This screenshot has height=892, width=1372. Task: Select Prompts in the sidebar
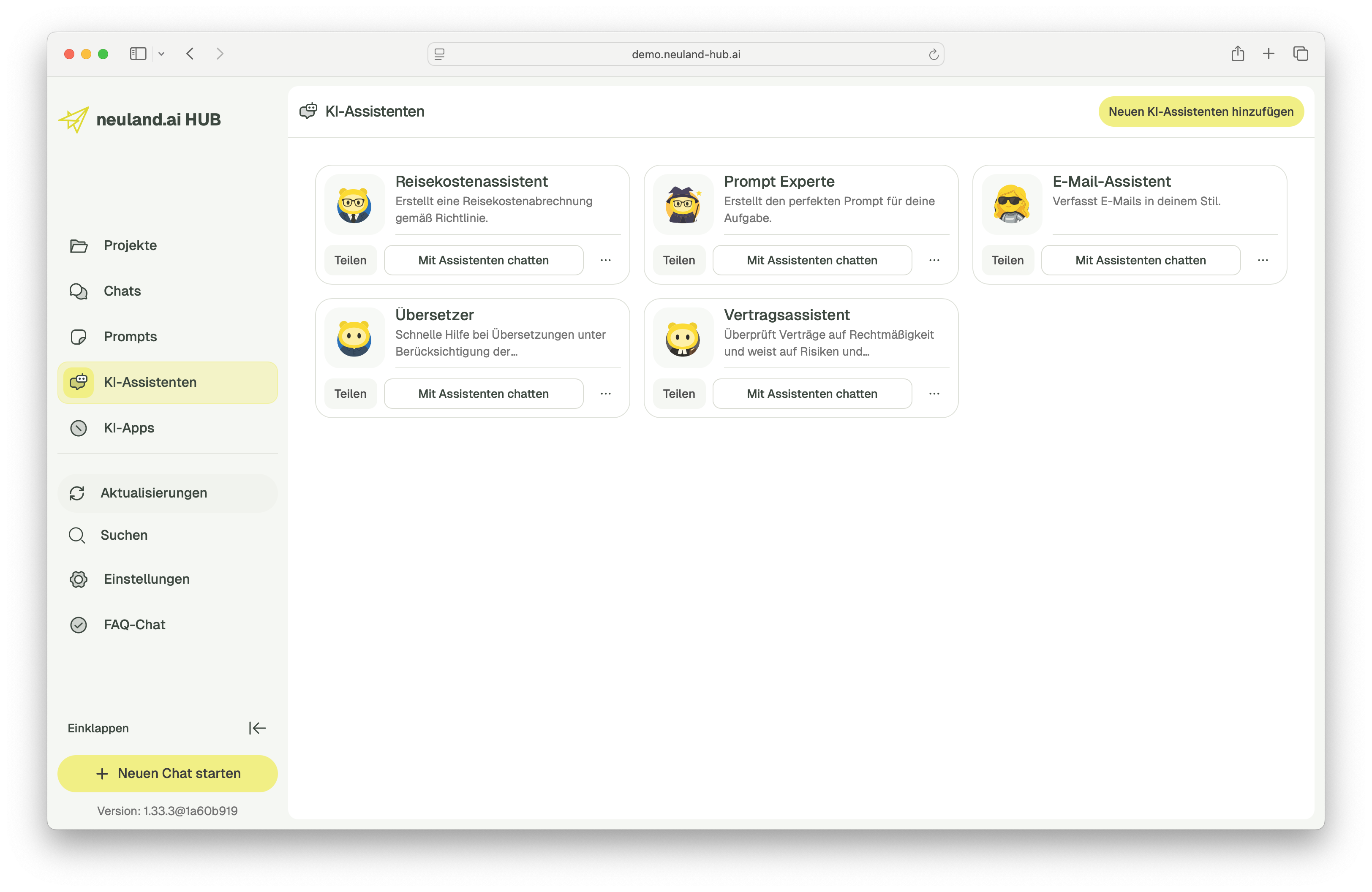[167, 337]
